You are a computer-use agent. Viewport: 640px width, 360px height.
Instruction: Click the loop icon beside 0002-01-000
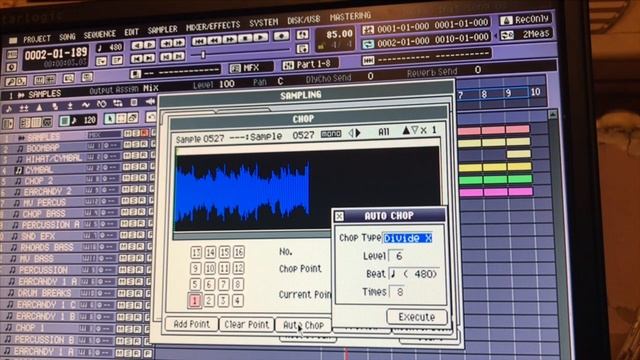[x=368, y=44]
